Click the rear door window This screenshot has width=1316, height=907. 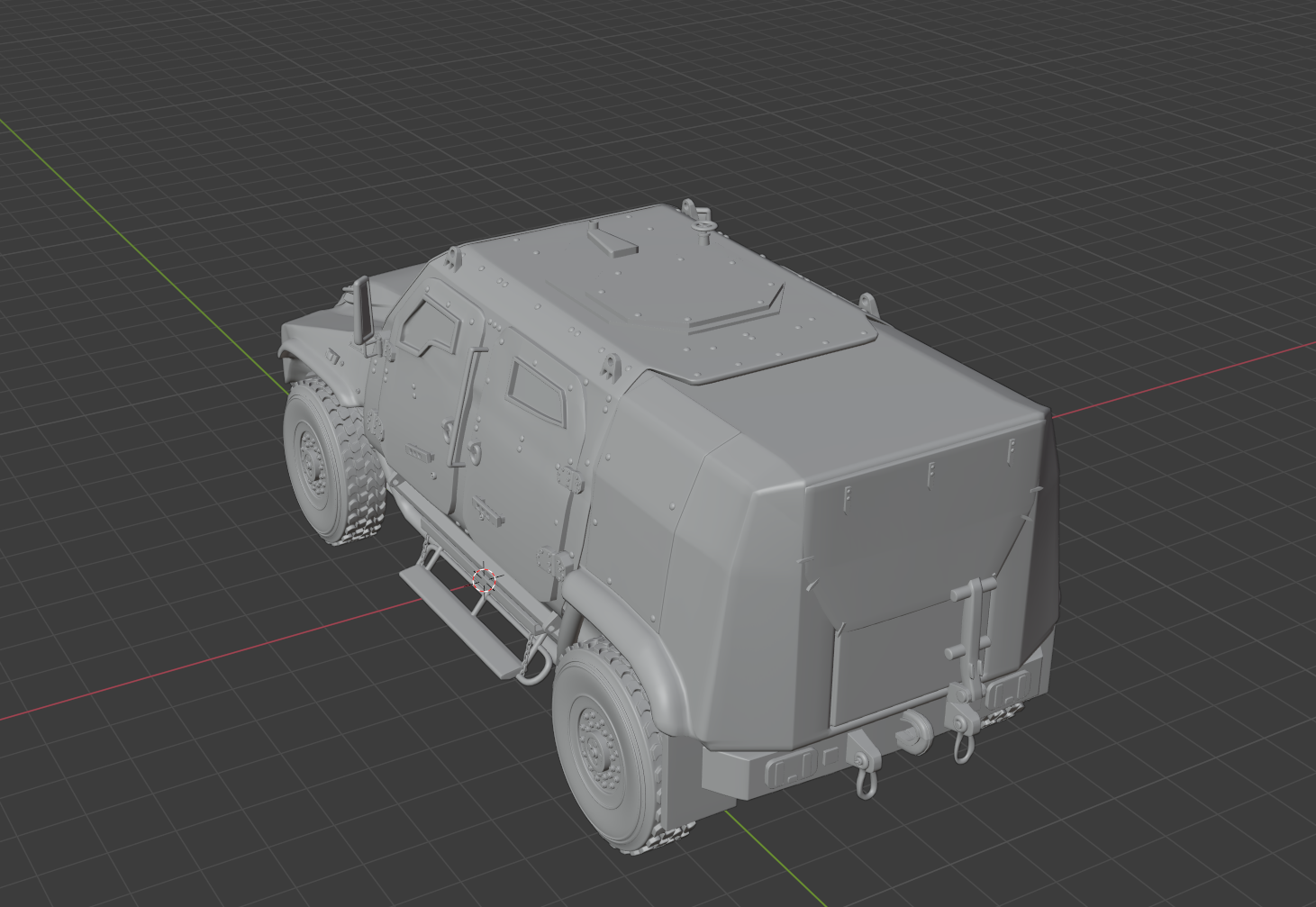(x=537, y=391)
